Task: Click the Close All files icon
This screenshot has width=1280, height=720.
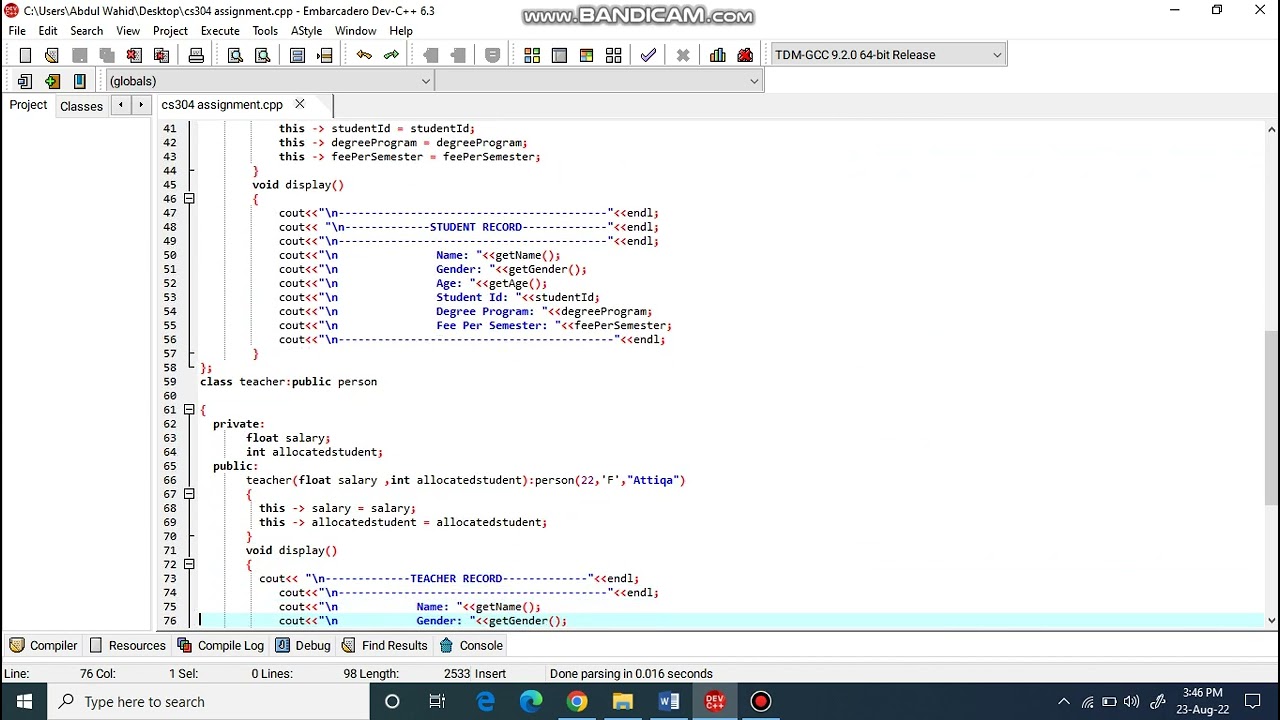Action: click(x=161, y=55)
